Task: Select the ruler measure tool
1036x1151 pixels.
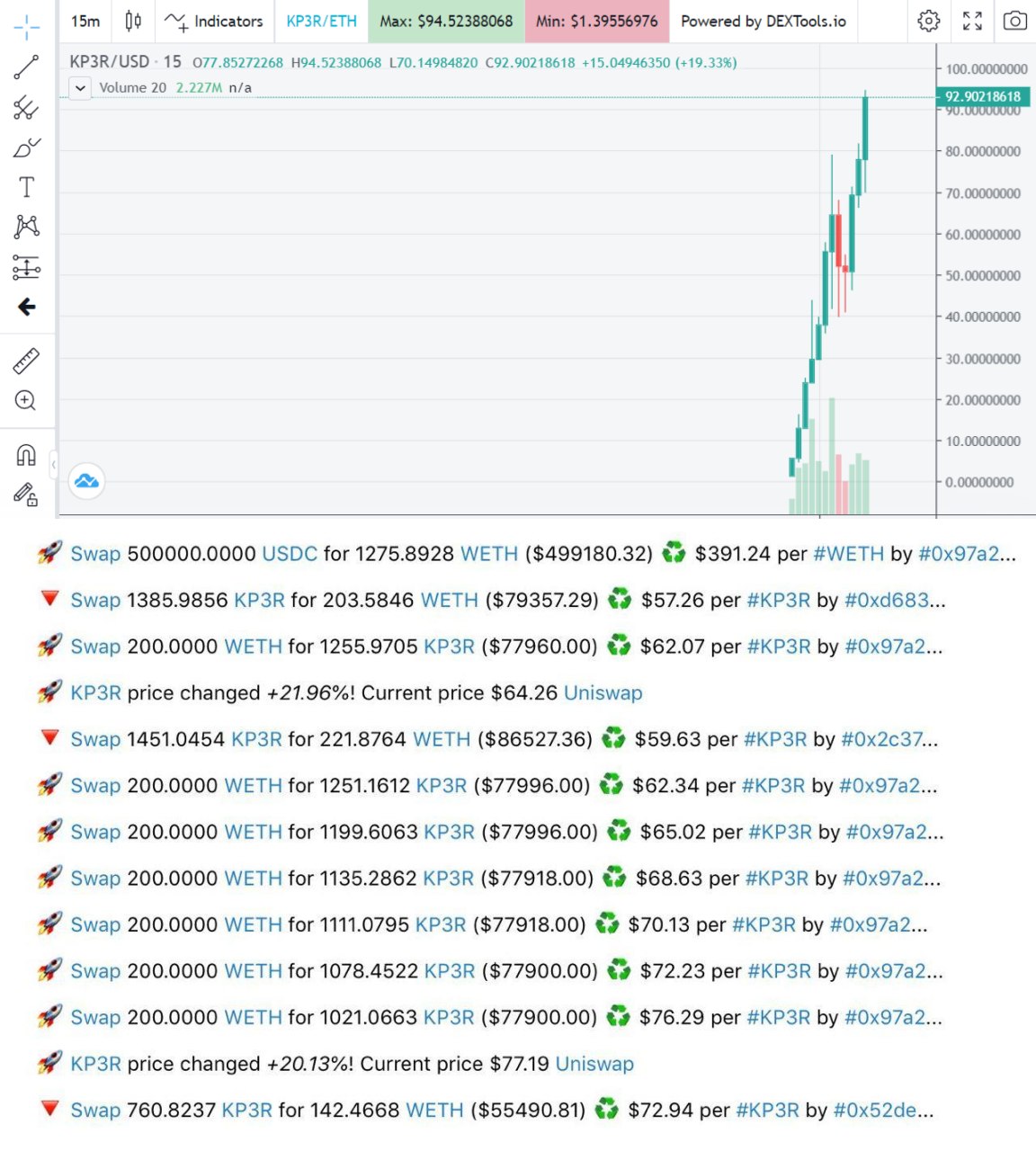Action: click(26, 361)
